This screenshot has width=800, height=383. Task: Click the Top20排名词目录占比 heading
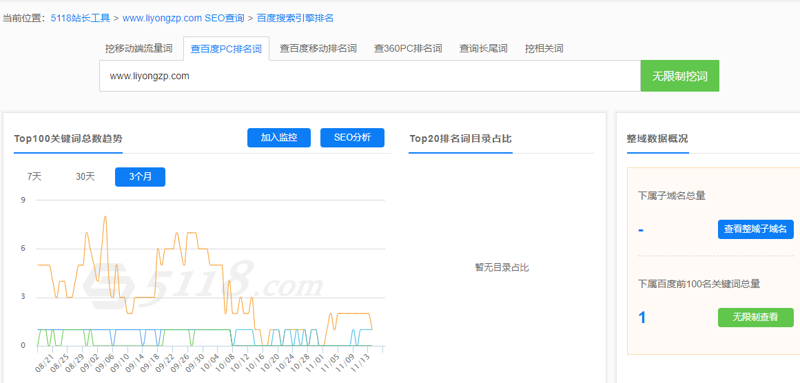pyautogui.click(x=460, y=139)
